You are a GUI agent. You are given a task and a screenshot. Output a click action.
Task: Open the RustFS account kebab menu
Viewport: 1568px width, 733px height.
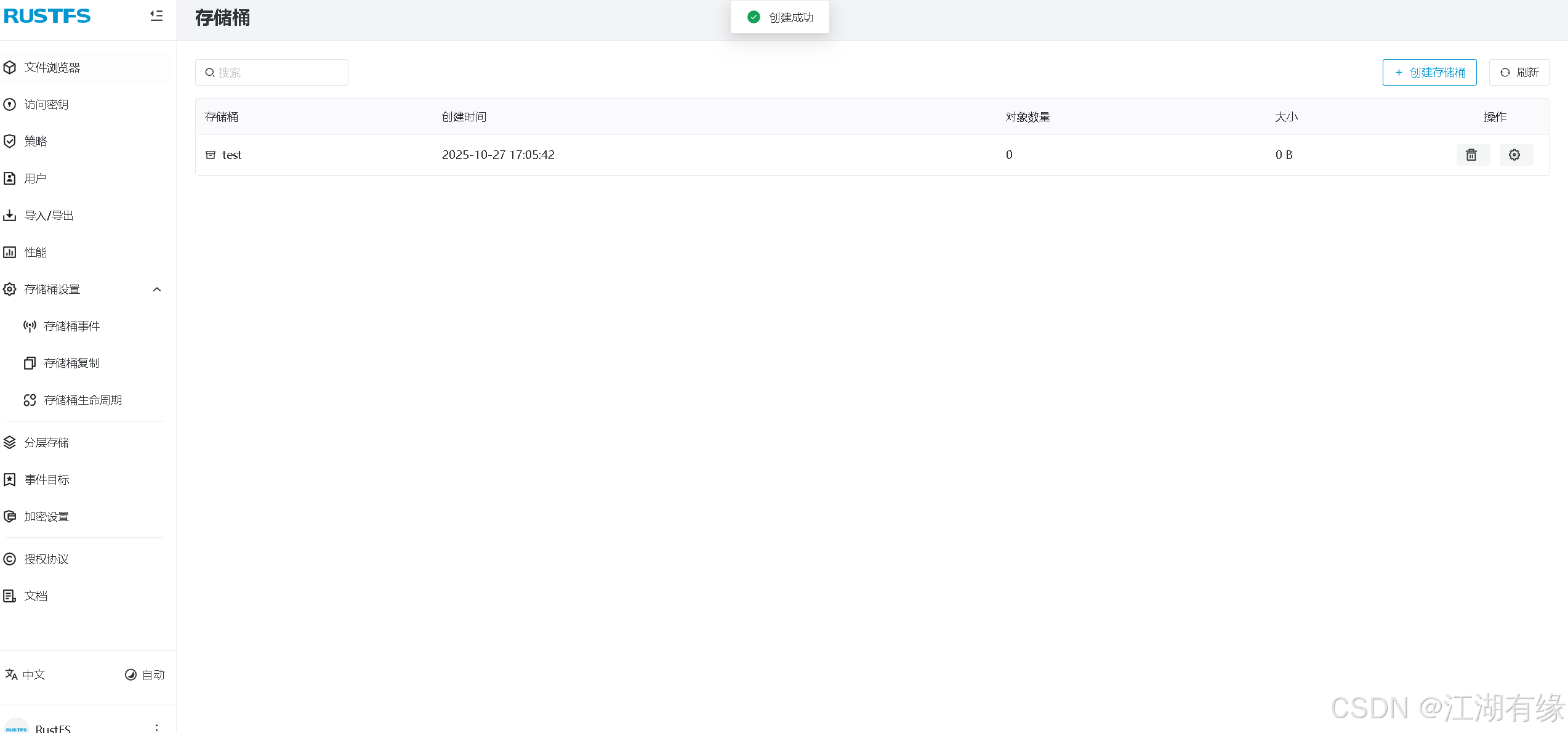click(157, 727)
